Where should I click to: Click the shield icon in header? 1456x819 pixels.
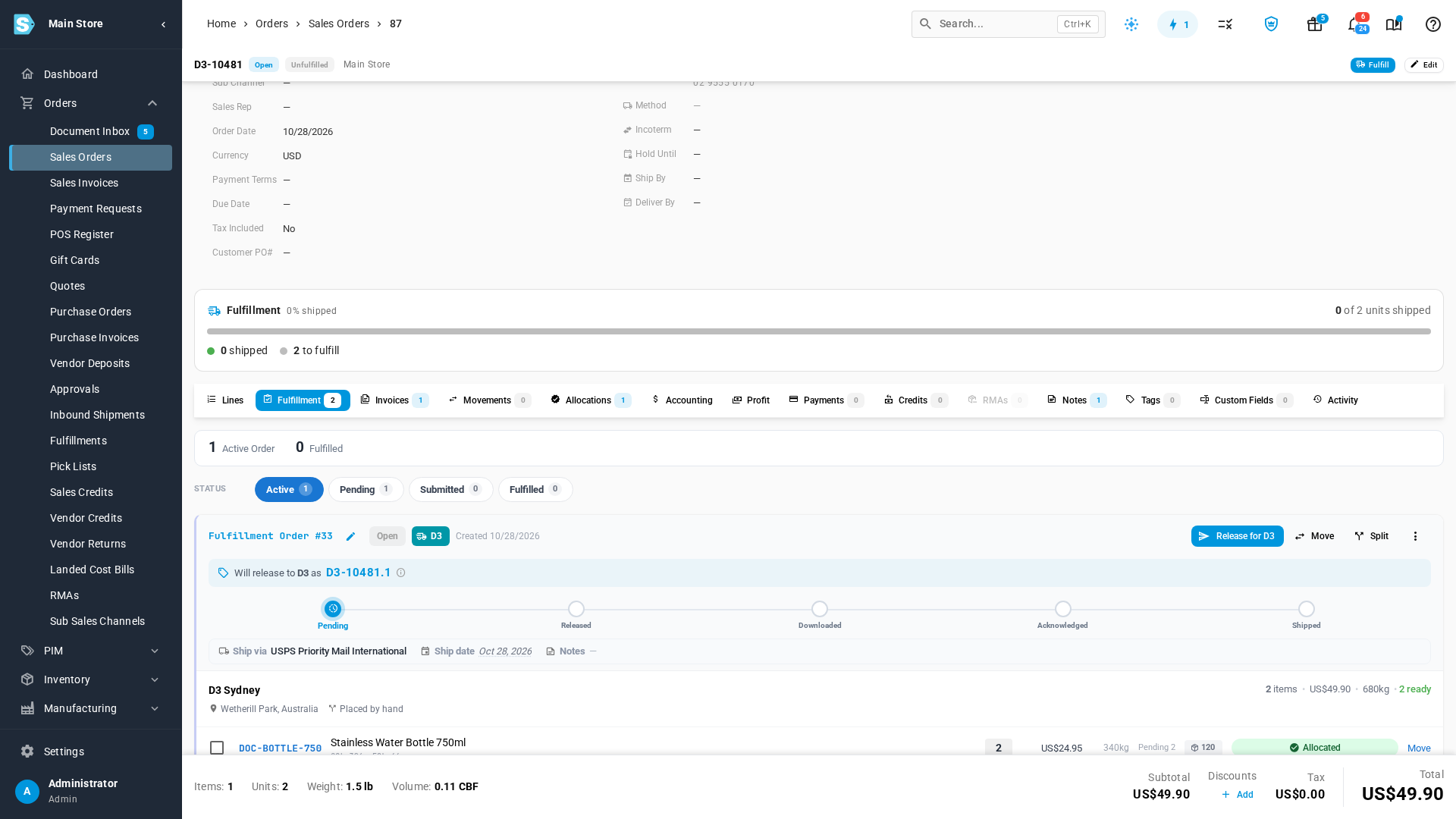(x=1271, y=24)
